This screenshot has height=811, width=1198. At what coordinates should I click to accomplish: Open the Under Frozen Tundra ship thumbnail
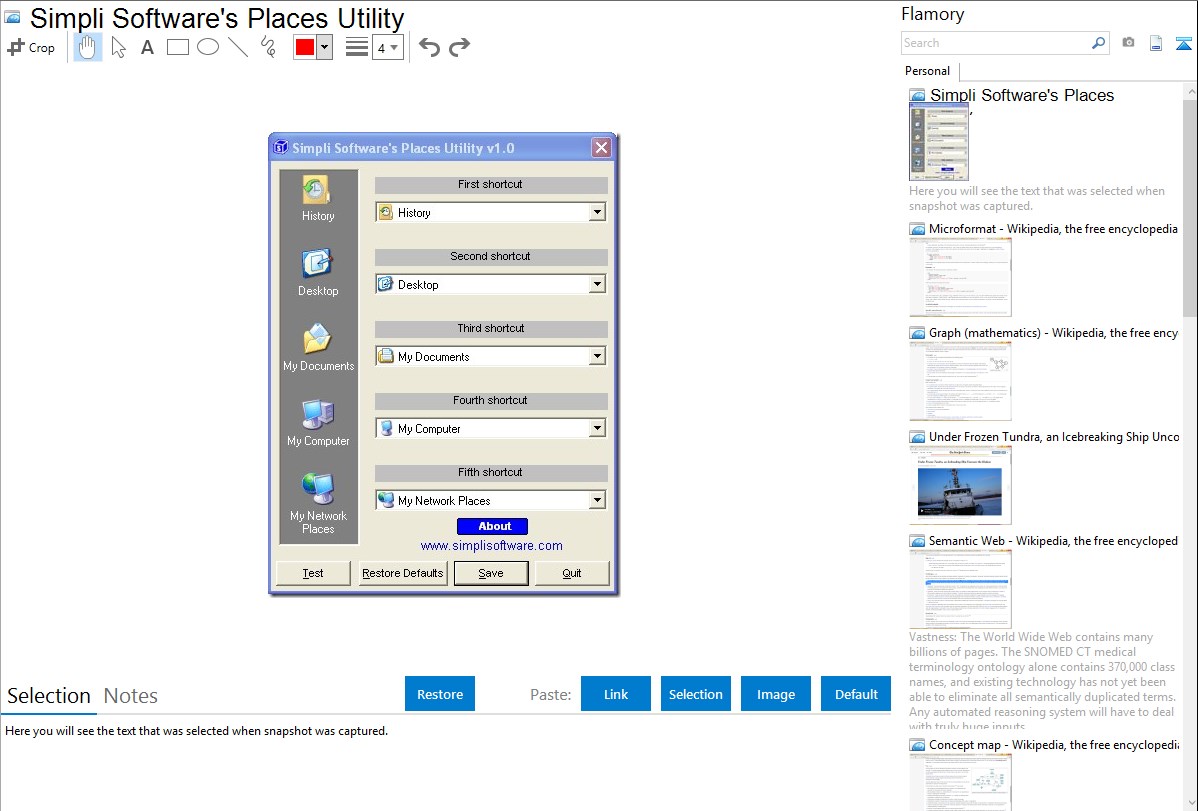960,485
